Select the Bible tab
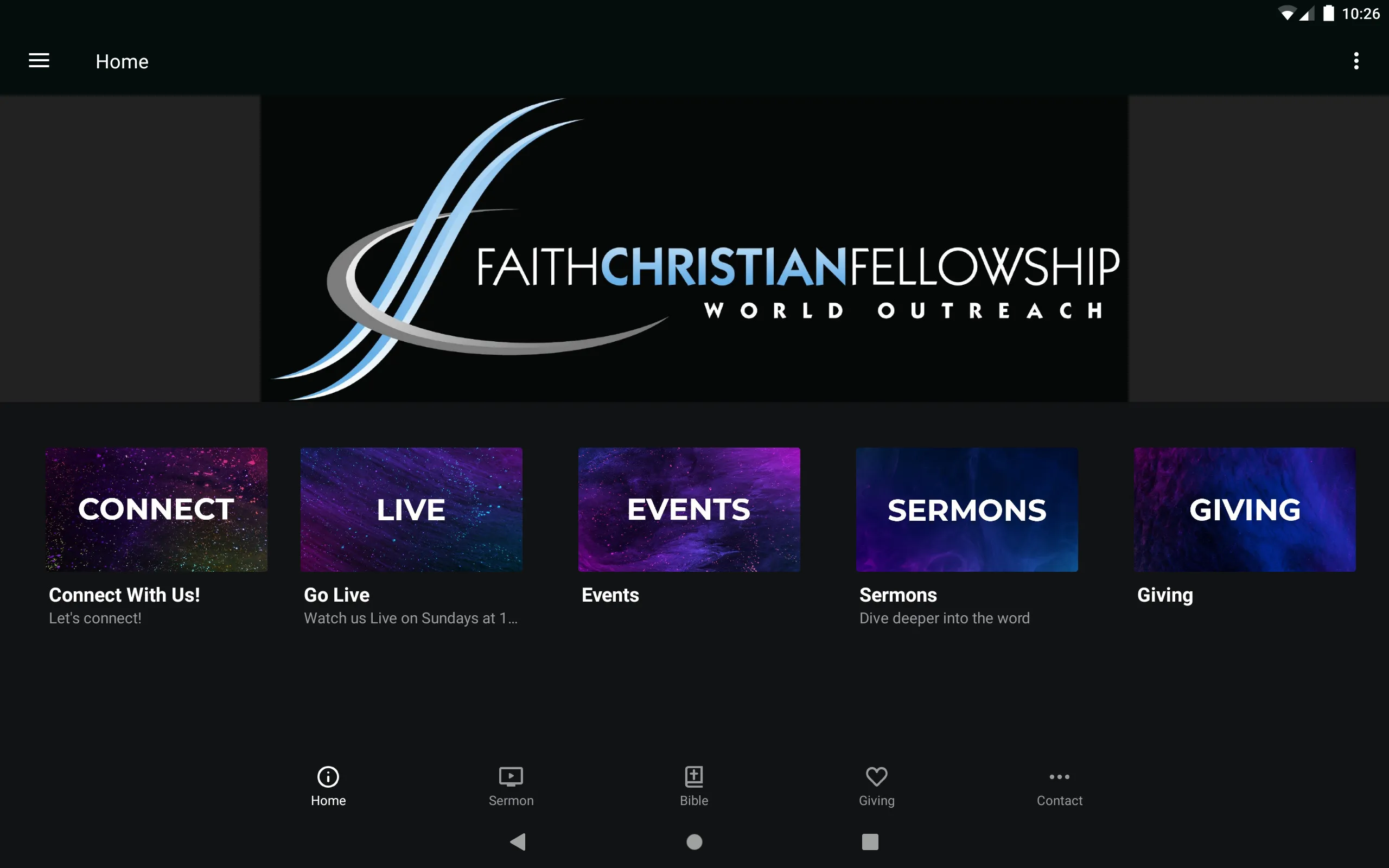 click(x=694, y=784)
